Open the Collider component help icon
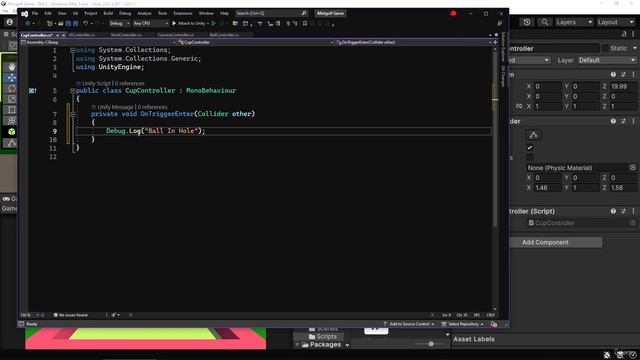This screenshot has width=640, height=360. (x=613, y=121)
